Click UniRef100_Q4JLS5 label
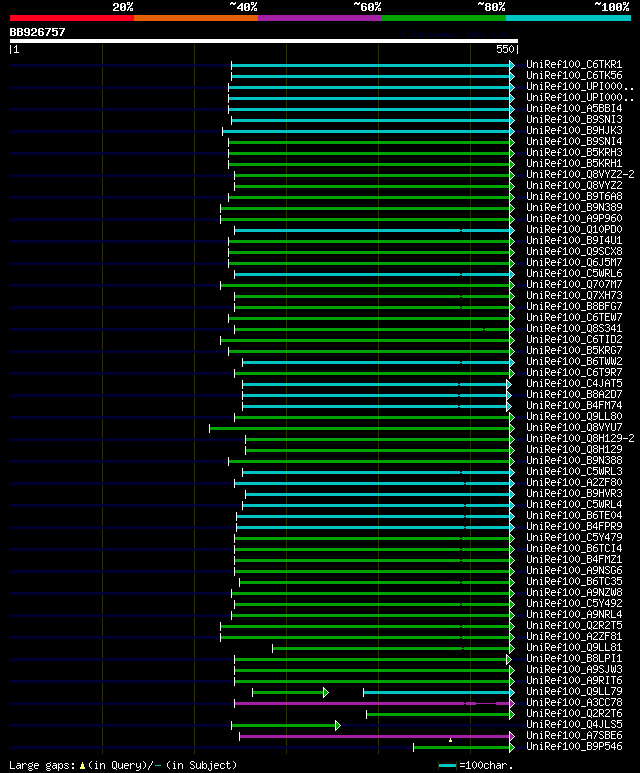The image size is (640, 773). pos(574,725)
